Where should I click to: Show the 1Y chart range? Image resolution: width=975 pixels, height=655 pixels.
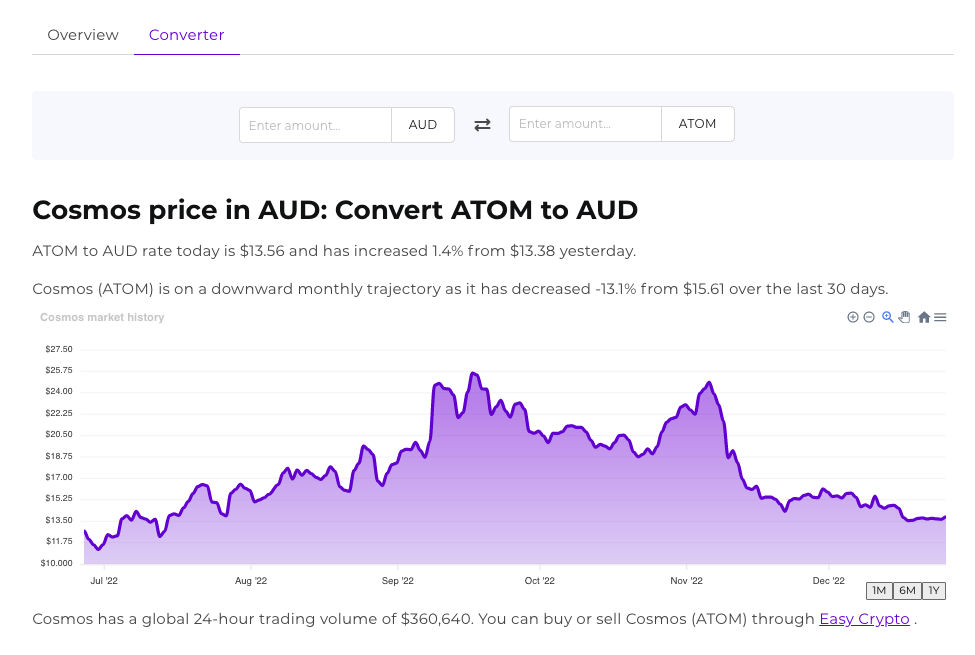934,590
